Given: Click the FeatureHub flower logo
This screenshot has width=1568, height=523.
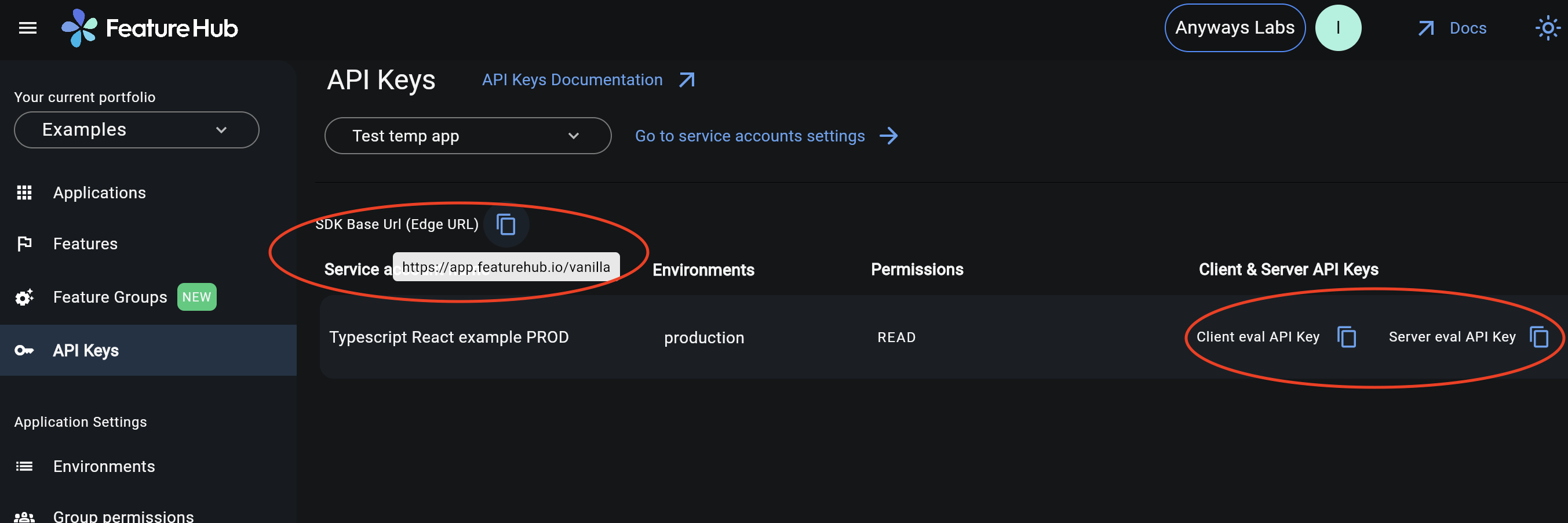Looking at the screenshot, I should [x=80, y=27].
